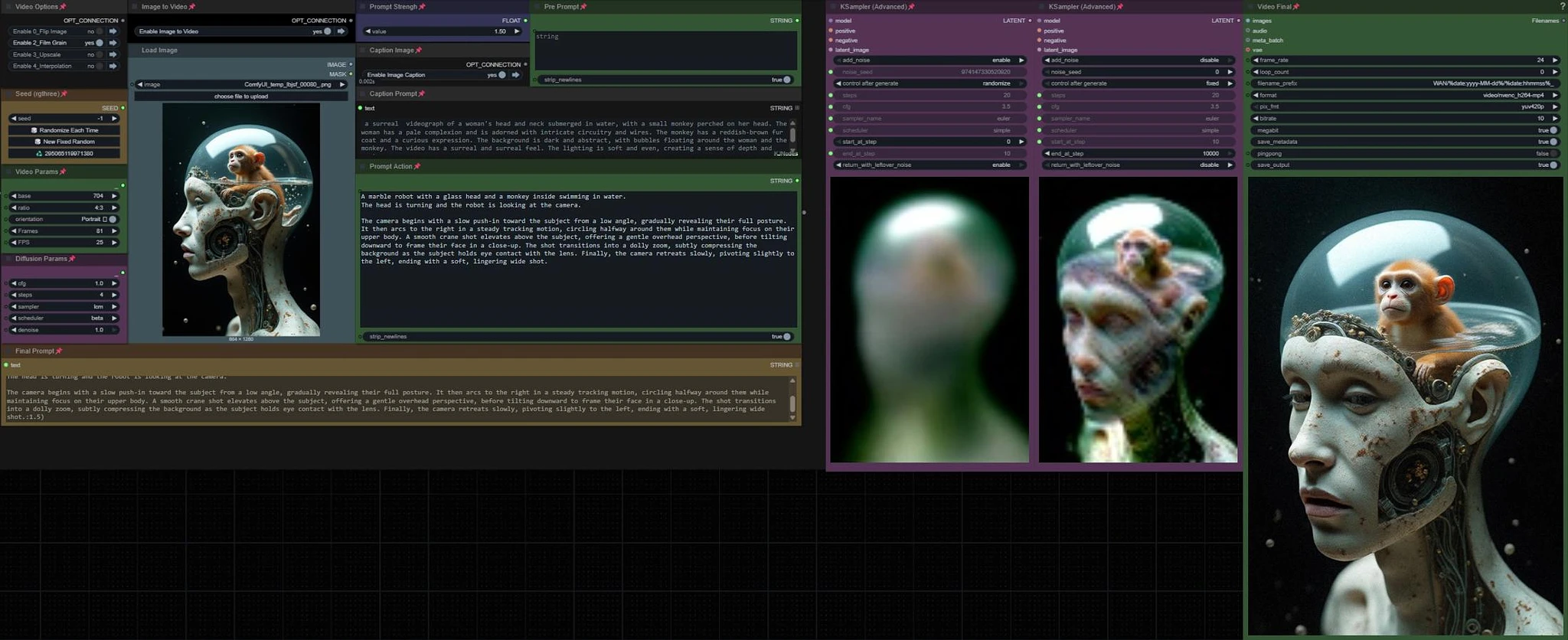Screen dimensions: 1568x640
Task: Click the pin icon on Caption Prompt
Action: coord(421,94)
